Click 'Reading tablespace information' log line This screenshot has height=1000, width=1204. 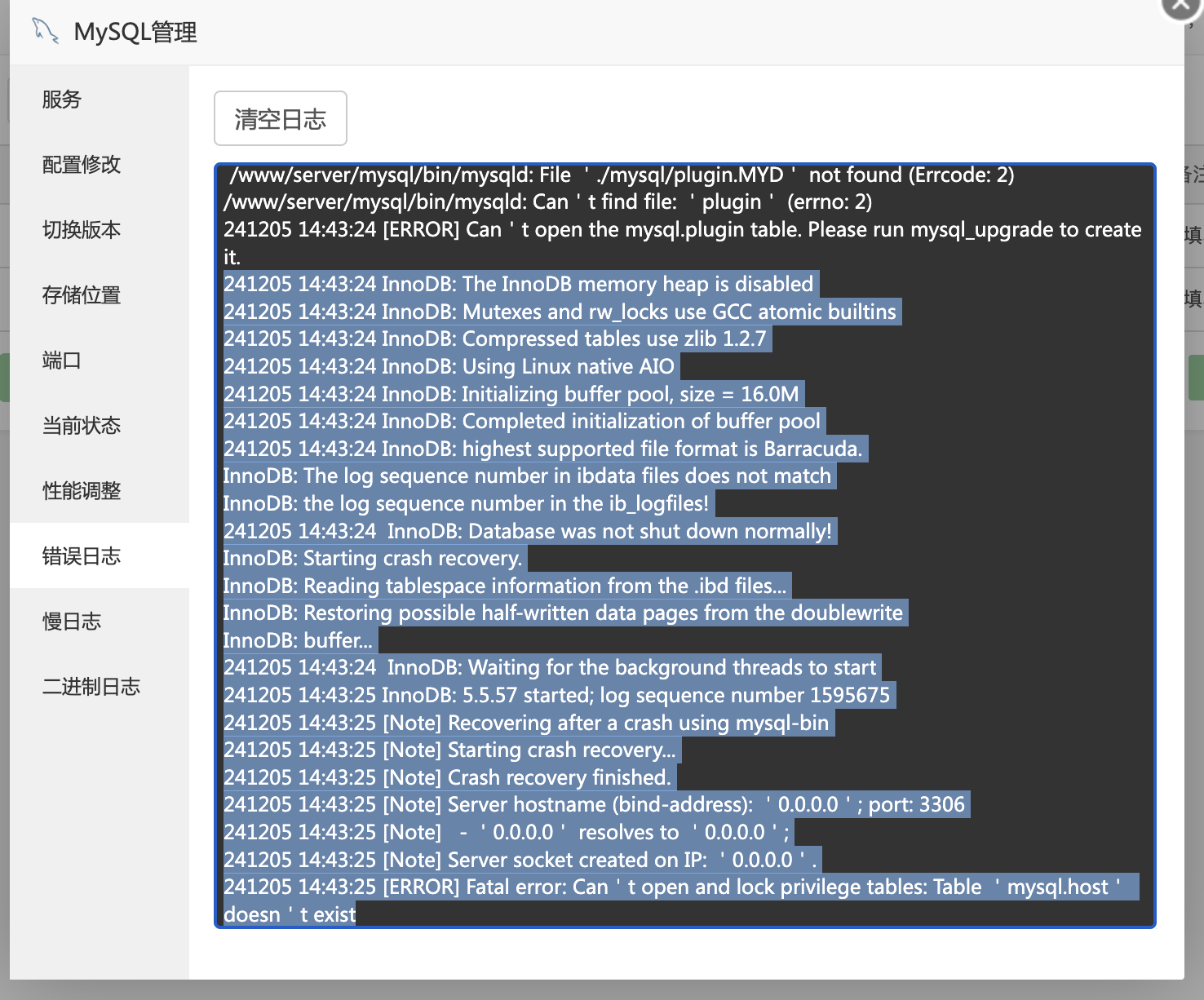[506, 586]
